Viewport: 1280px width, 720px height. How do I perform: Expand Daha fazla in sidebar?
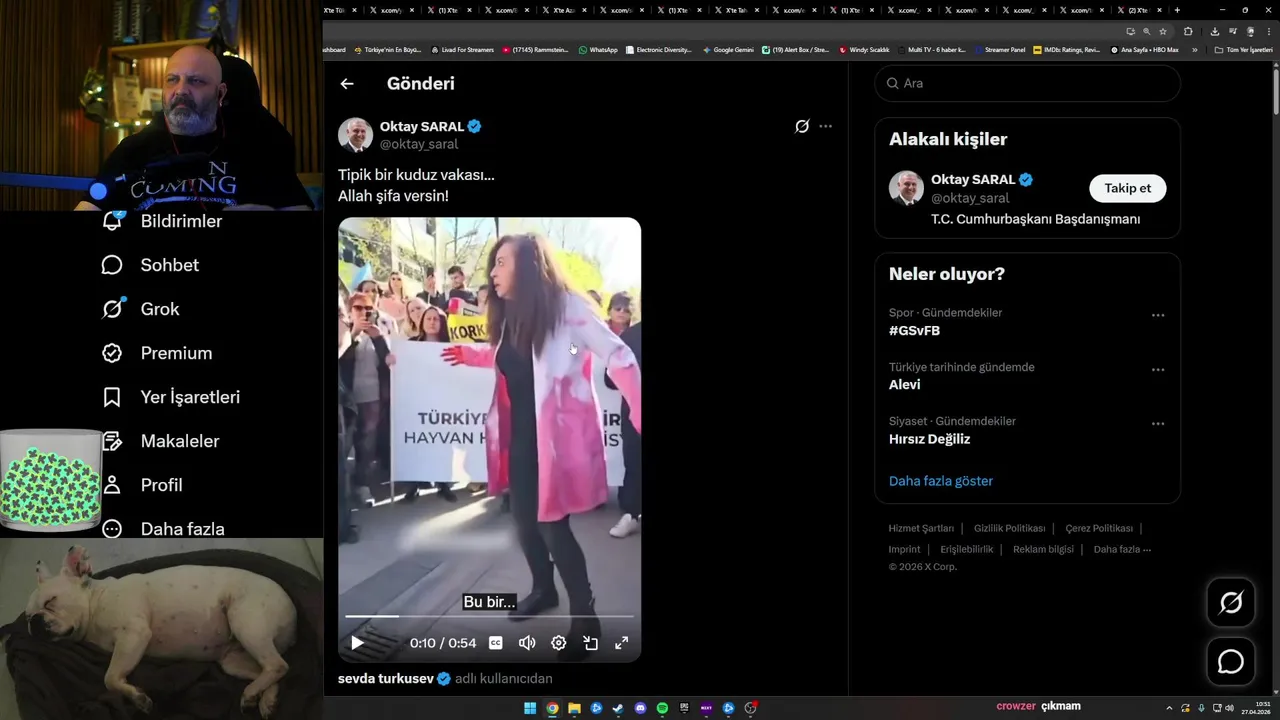coord(163,528)
